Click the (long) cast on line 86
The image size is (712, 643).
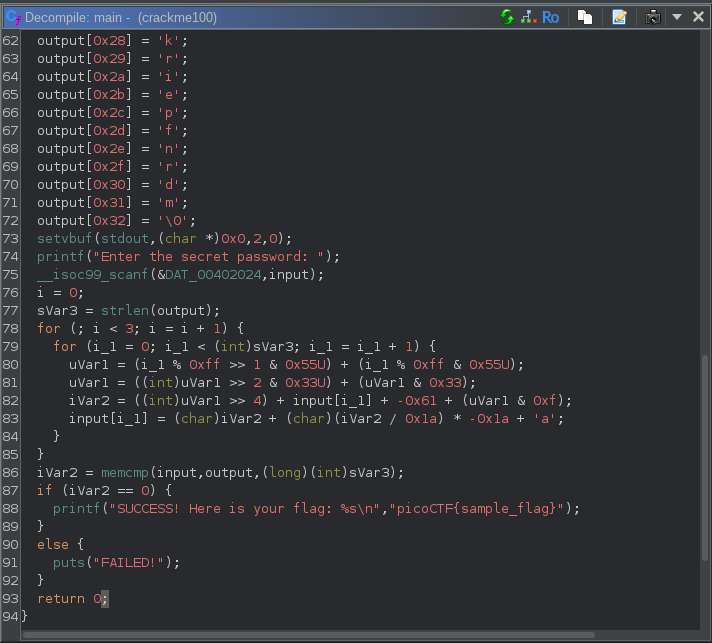click(285, 473)
